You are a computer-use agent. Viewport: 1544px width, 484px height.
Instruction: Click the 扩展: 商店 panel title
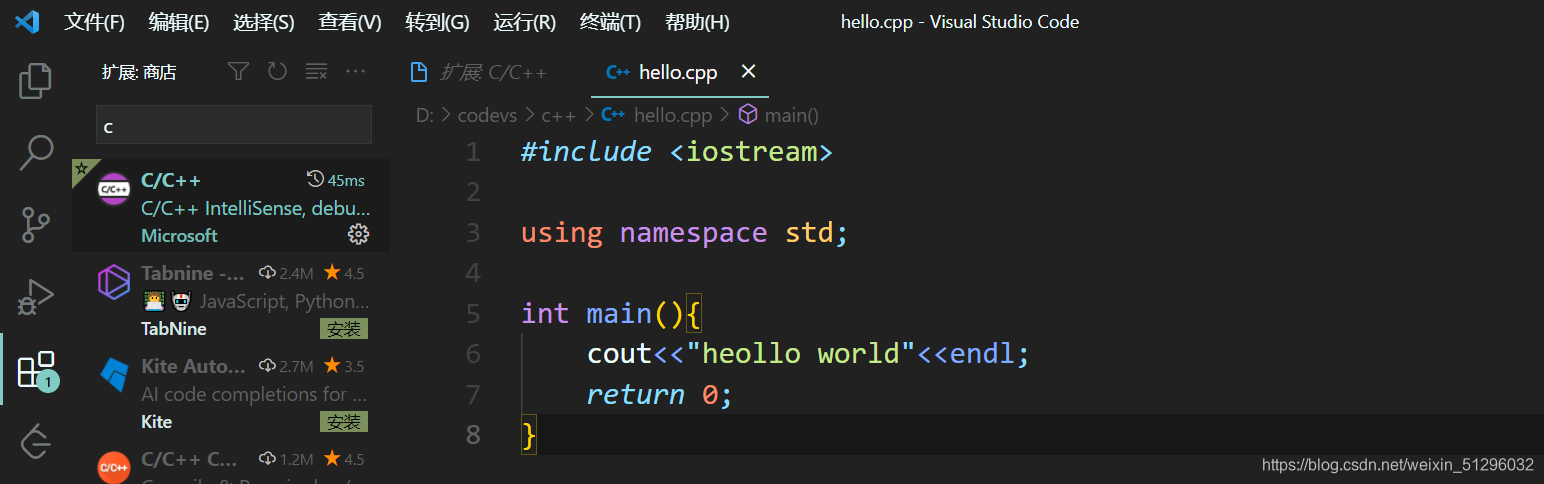(x=139, y=72)
